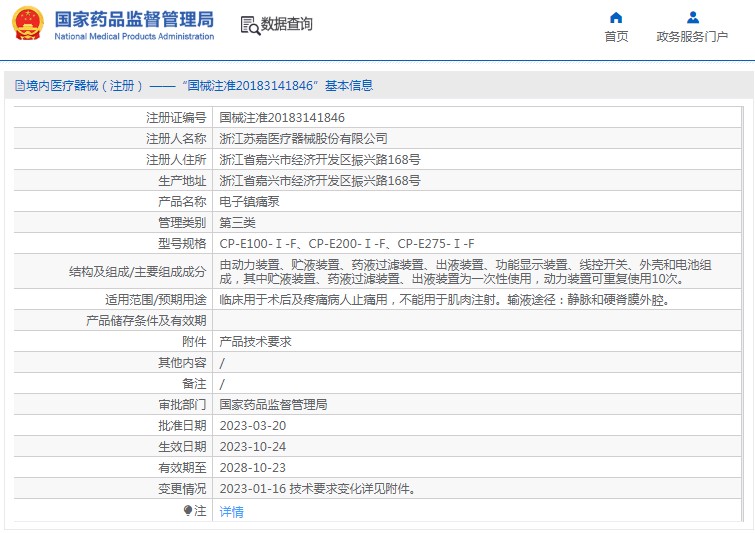Click attachment value 产品技术要求
The height and width of the screenshot is (533, 755).
pos(255,341)
